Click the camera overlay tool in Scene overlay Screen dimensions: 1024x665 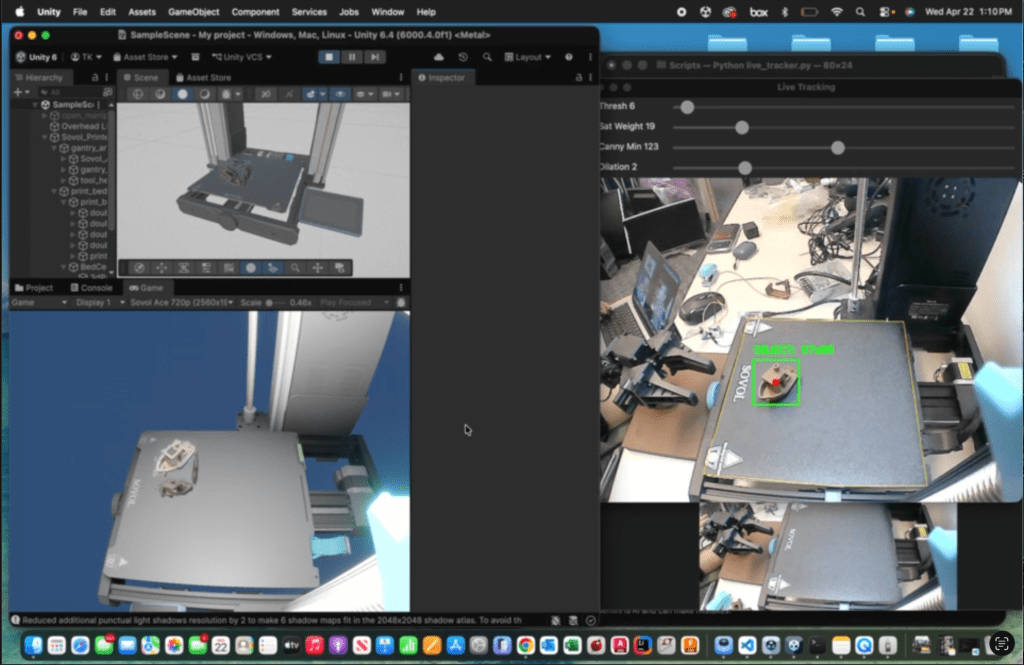click(x=340, y=268)
